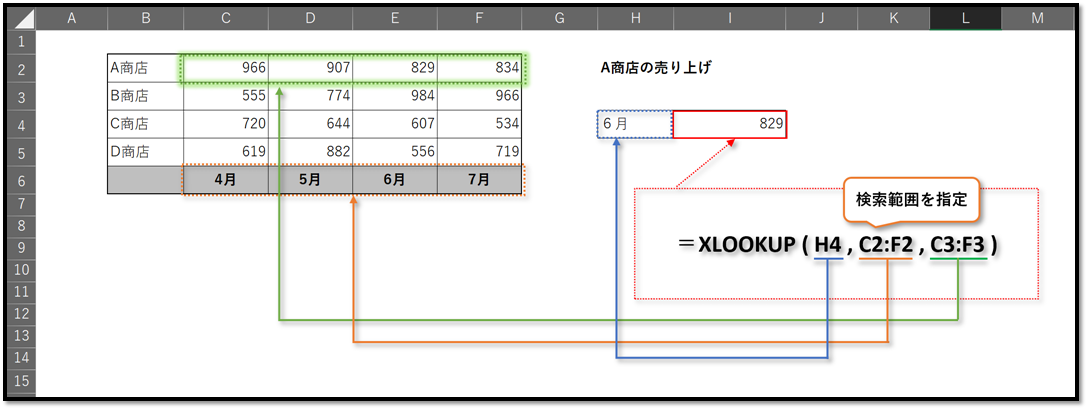This screenshot has width=1088, height=410.
Task: Select cell with value 834
Action: (479, 68)
